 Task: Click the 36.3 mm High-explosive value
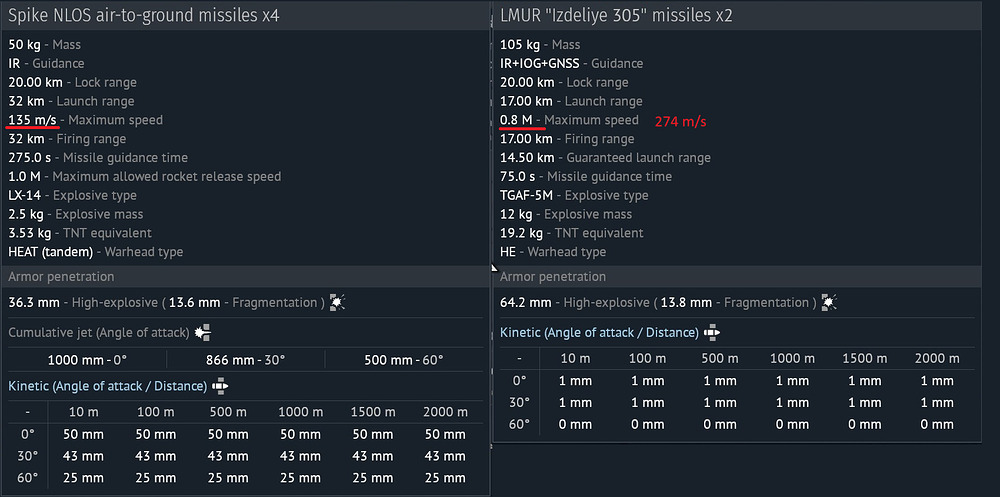pos(34,302)
